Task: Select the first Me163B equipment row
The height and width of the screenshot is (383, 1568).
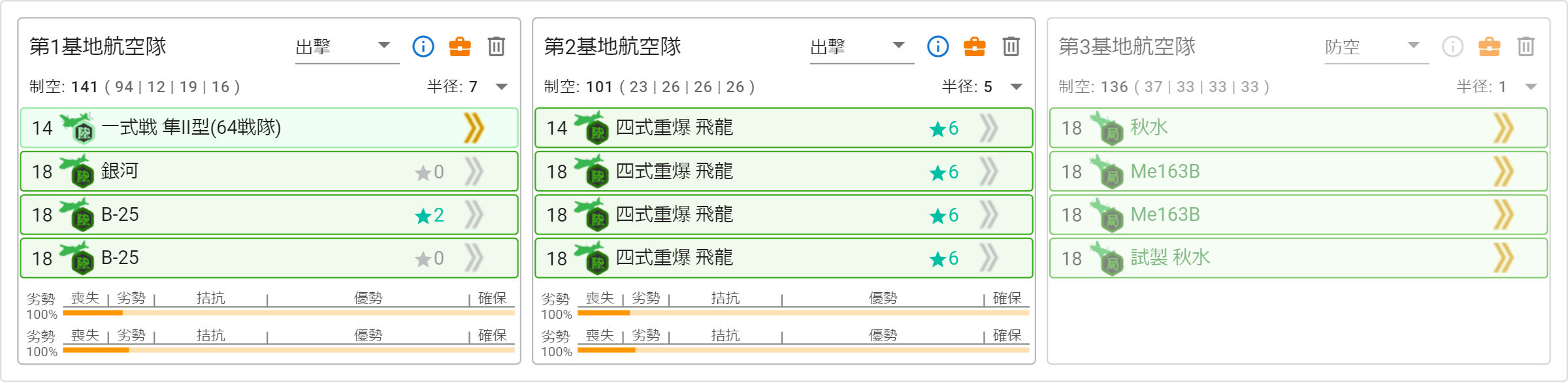Action: point(1298,171)
